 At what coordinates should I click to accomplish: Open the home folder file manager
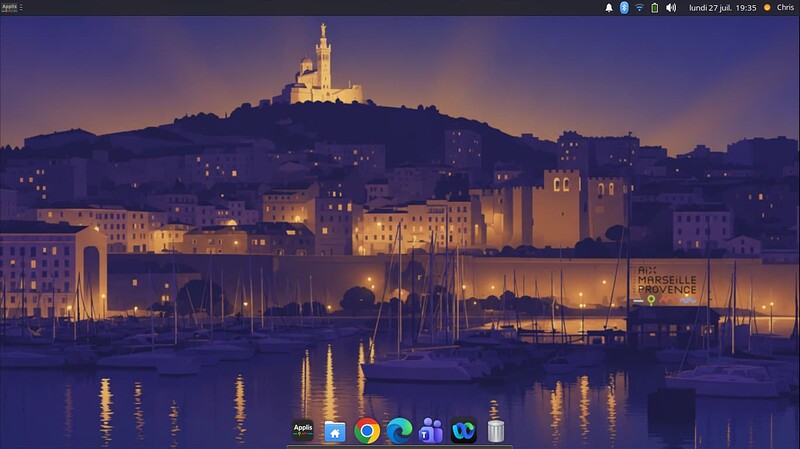coord(335,431)
